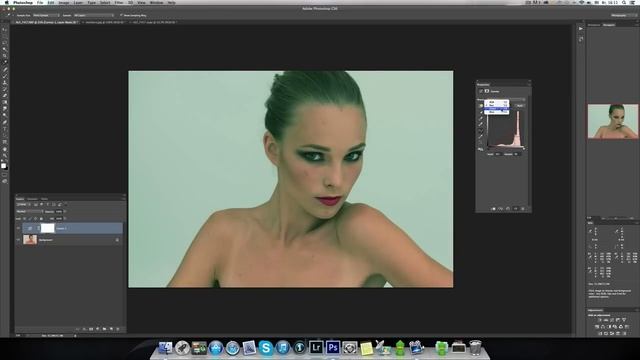Toggle layer filtering switch
Screen dimensions: 640x360
click(66, 204)
